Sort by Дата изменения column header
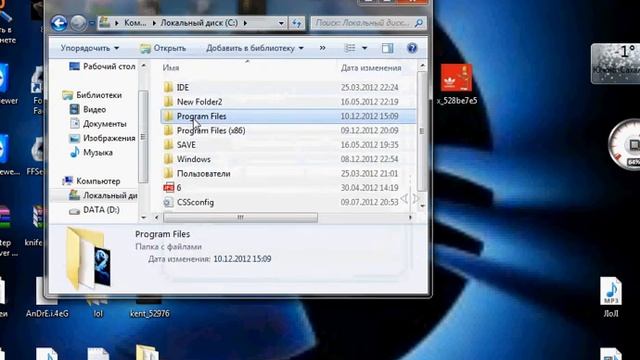 pyautogui.click(x=371, y=68)
